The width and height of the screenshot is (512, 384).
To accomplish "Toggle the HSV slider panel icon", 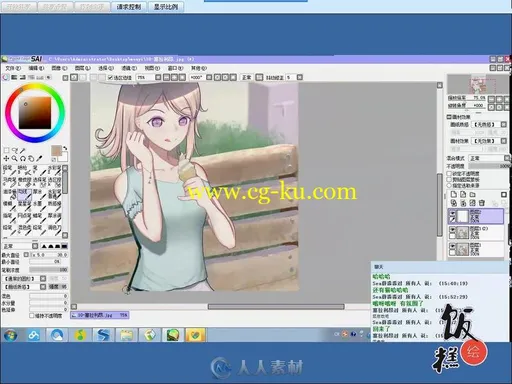I will pos(23,77).
